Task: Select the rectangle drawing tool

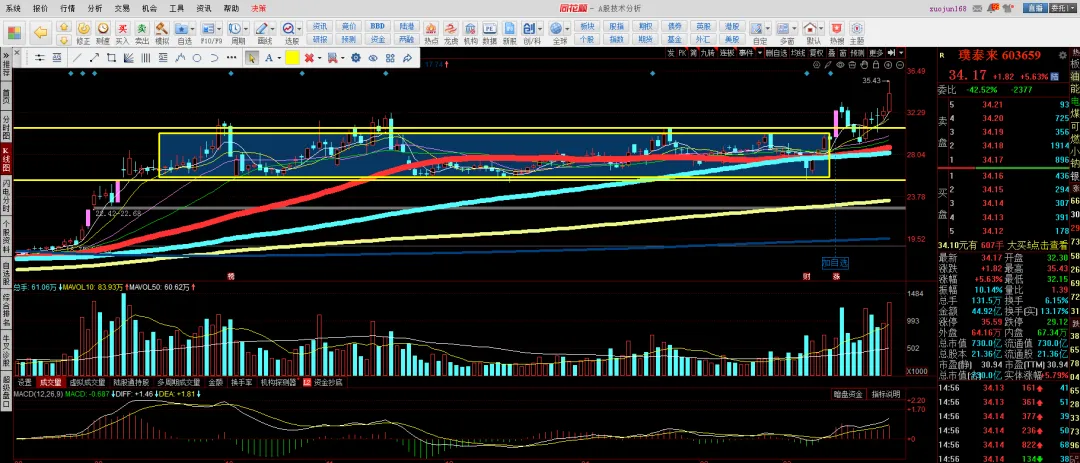Action: (x=111, y=58)
